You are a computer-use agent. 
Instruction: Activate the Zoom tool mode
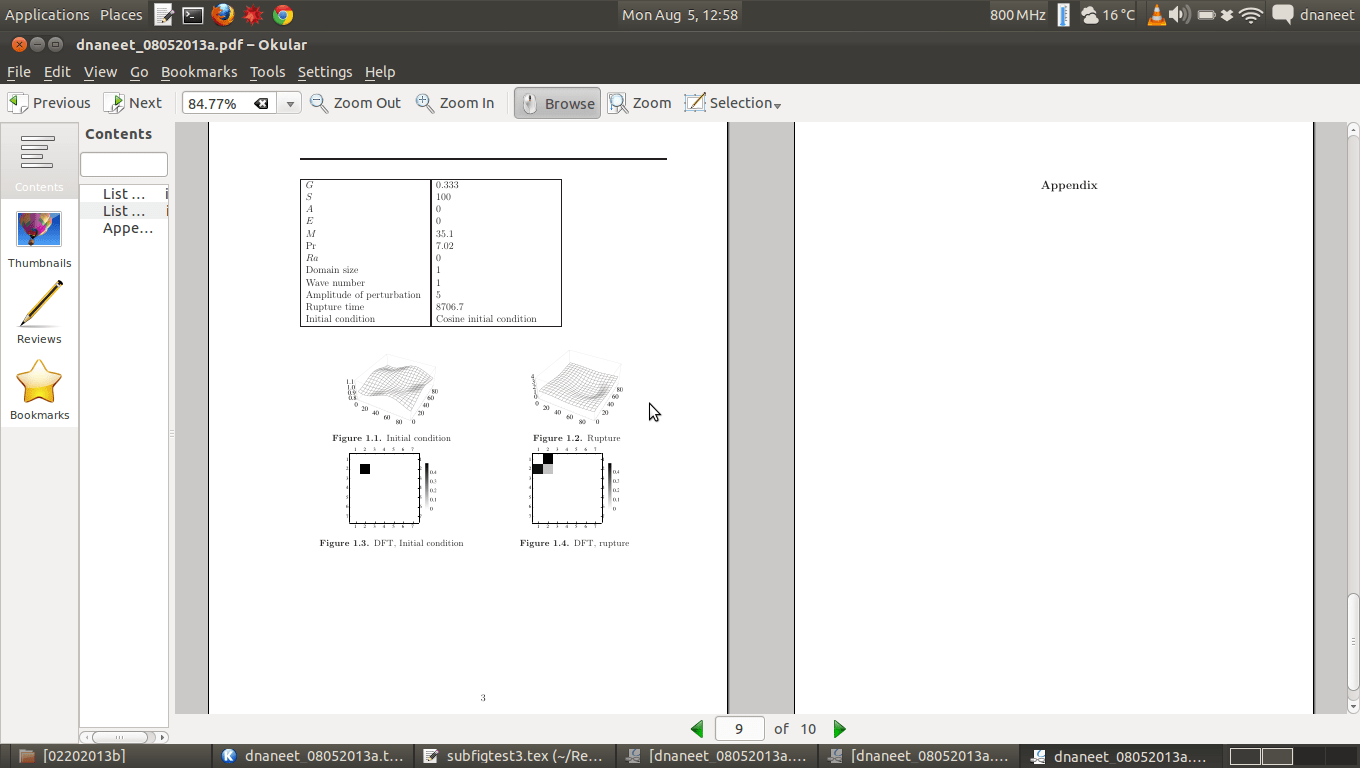[x=640, y=103]
